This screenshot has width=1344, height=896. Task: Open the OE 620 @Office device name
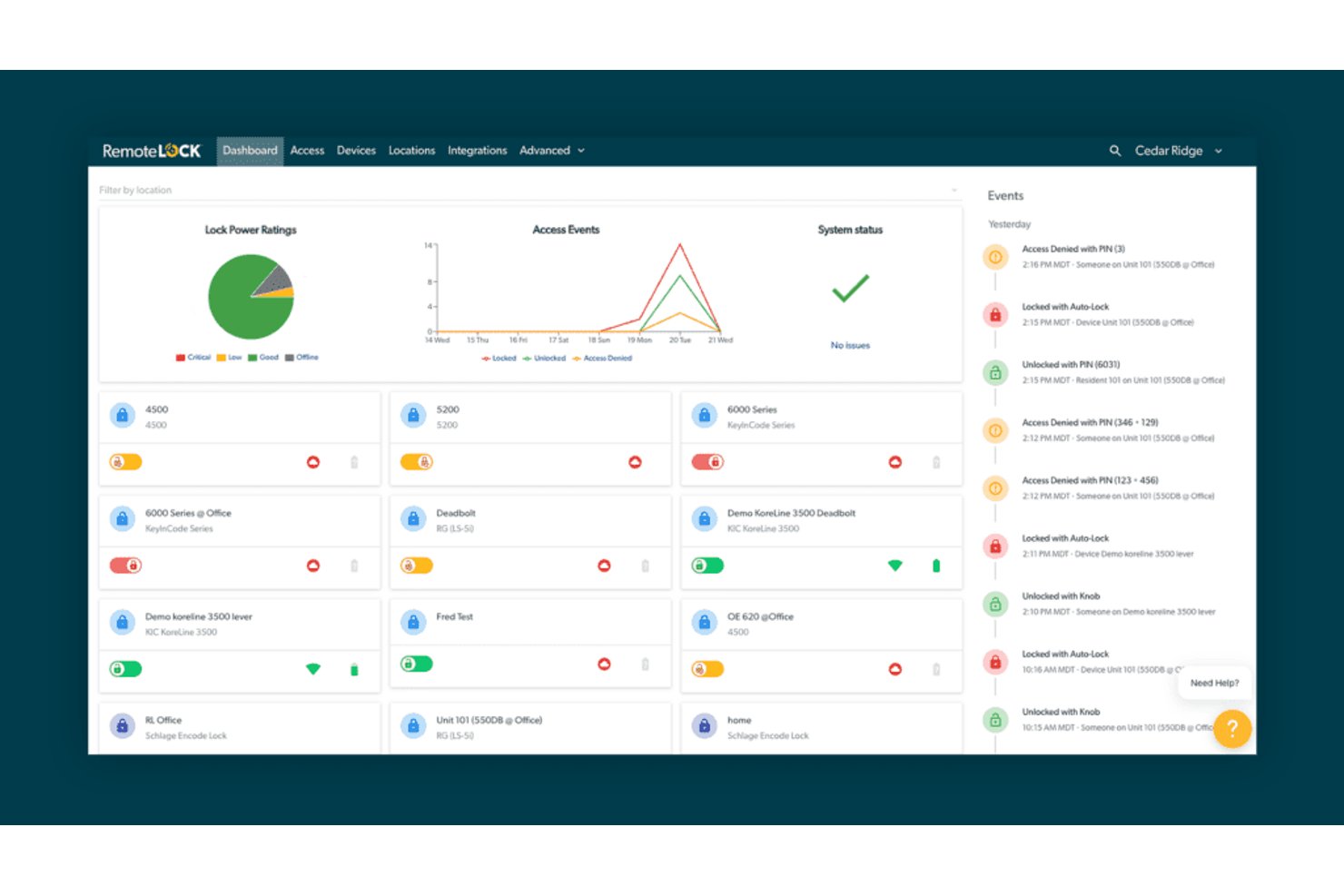point(760,616)
